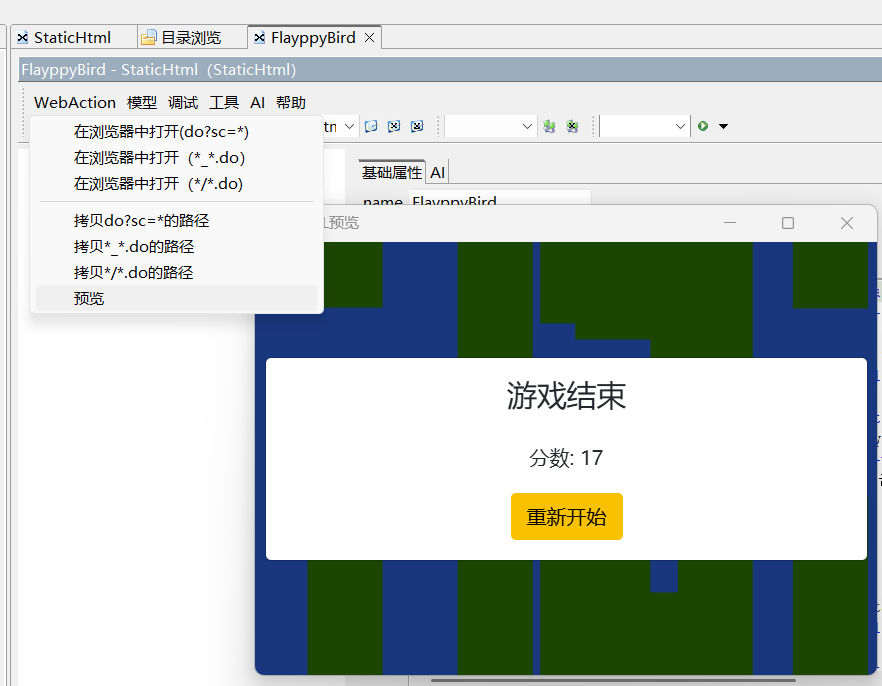The height and width of the screenshot is (686, 882).
Task: Select the FlayppyBird editor tab
Action: [313, 38]
